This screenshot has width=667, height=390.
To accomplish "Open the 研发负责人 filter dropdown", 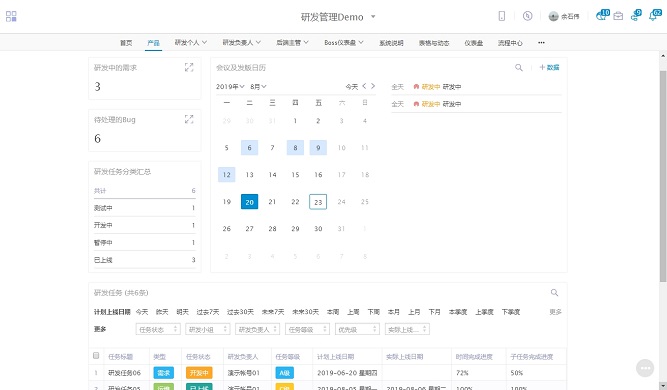I will point(257,329).
